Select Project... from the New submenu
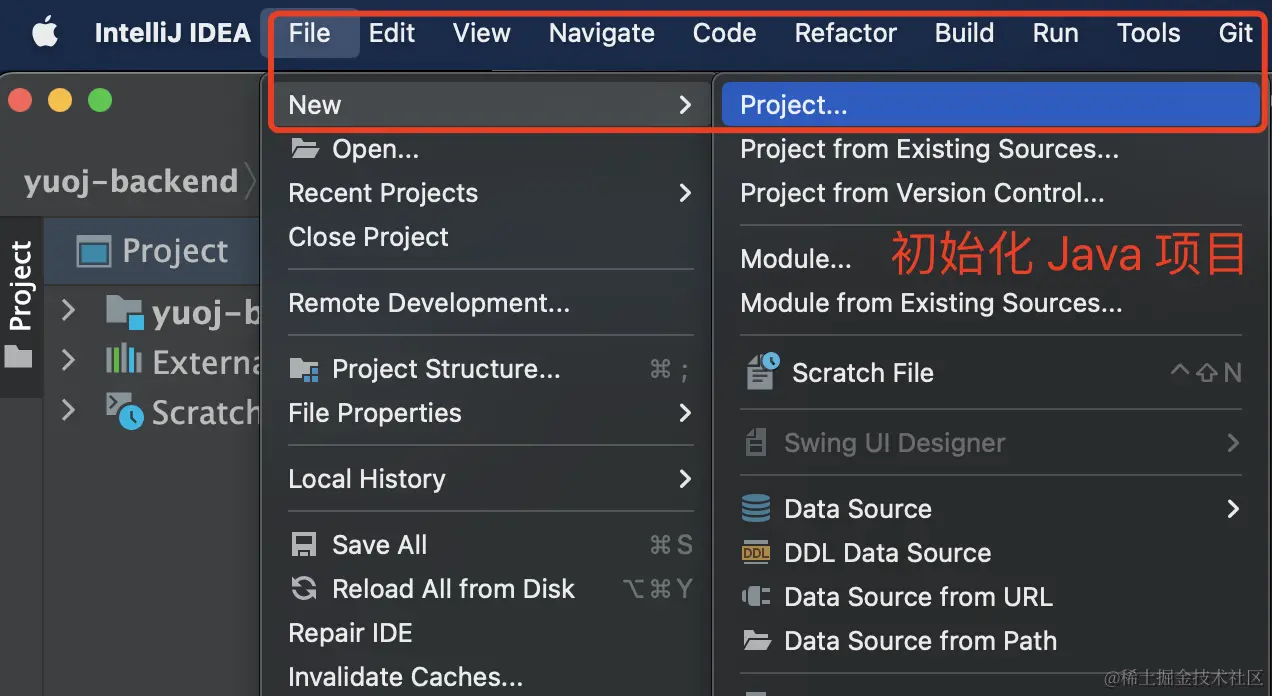The image size is (1272, 696). (793, 105)
